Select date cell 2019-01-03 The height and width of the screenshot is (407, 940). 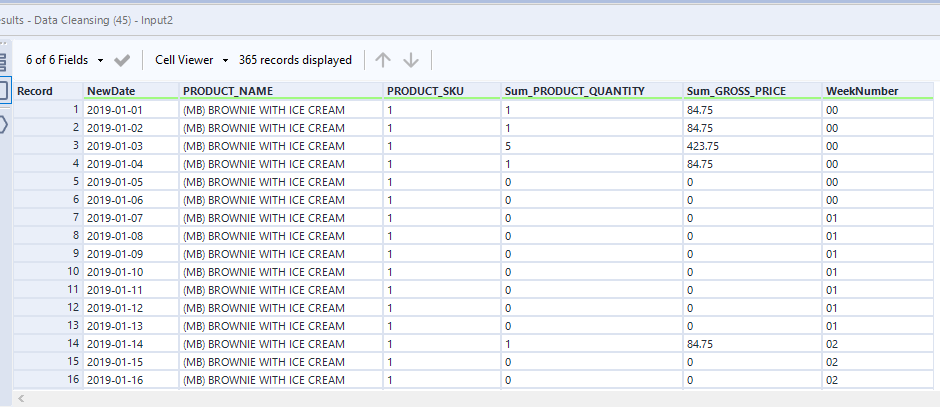pyautogui.click(x=131, y=146)
